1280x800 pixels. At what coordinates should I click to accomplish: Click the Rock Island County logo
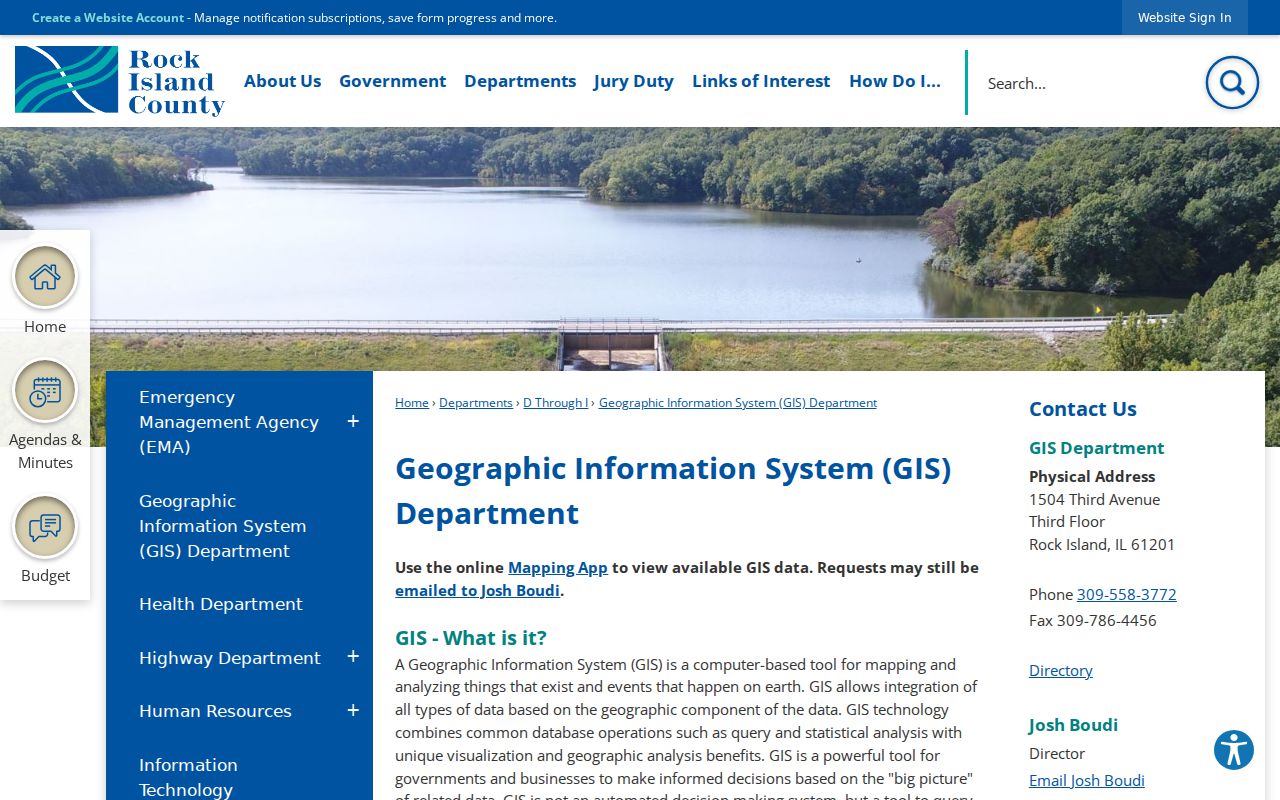point(120,81)
